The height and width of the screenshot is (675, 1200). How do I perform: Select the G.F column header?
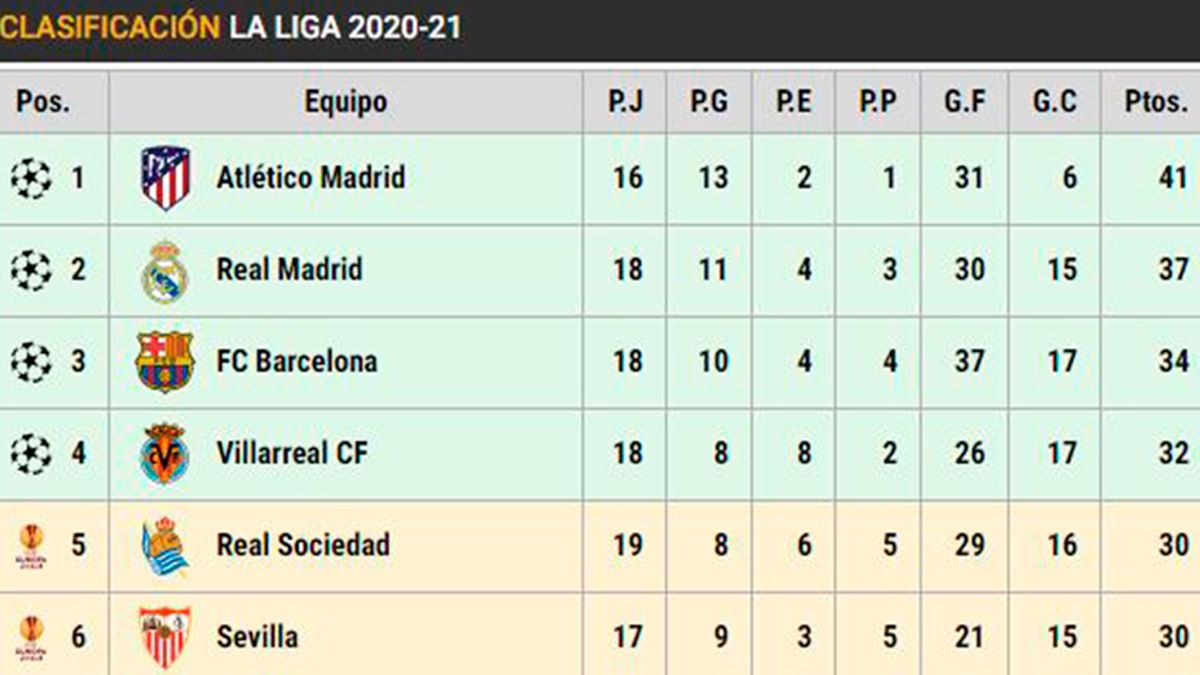click(x=964, y=101)
